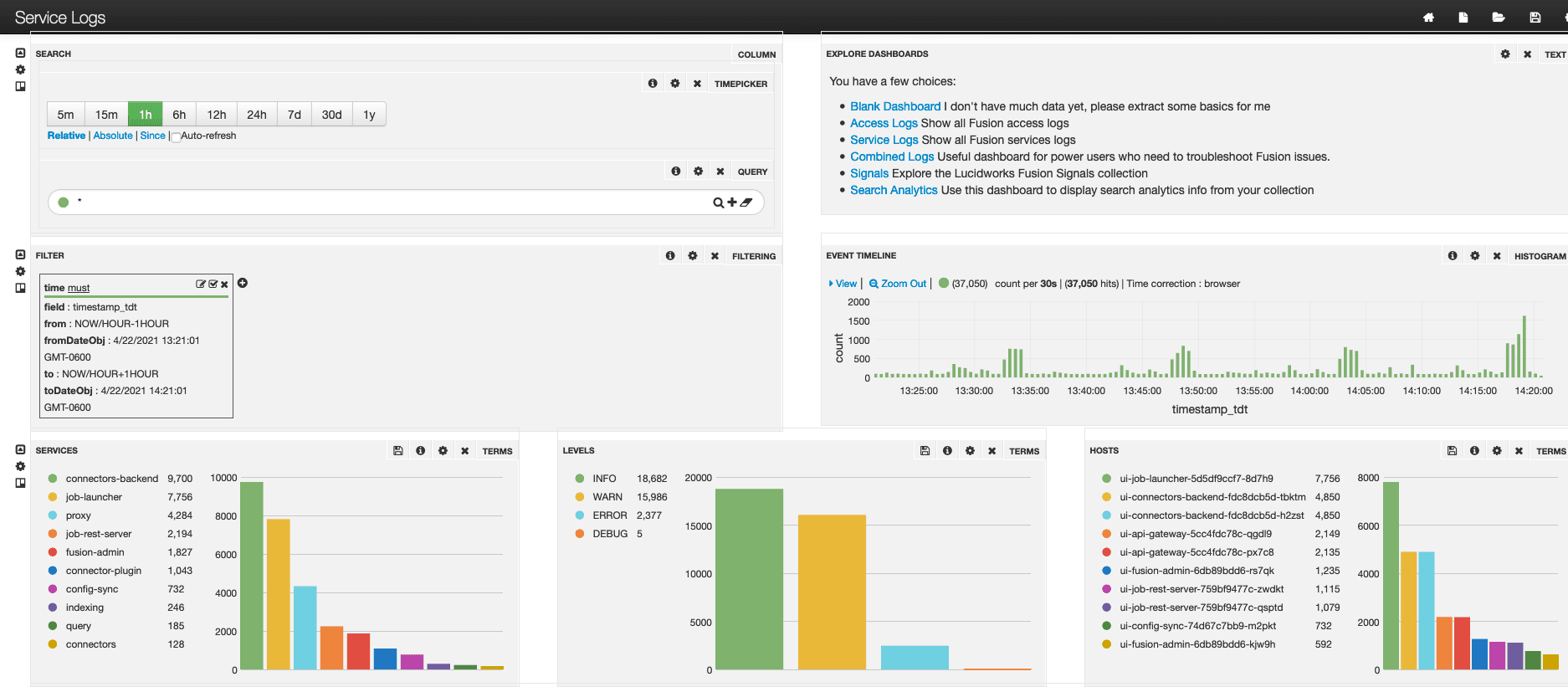Delete the time must filter
The height and width of the screenshot is (687, 1568).
click(x=224, y=285)
